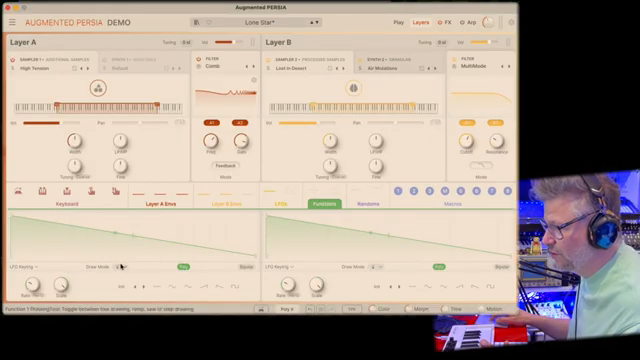Open the Layer B Envs tab
This screenshot has width=640, height=360.
click(227, 204)
